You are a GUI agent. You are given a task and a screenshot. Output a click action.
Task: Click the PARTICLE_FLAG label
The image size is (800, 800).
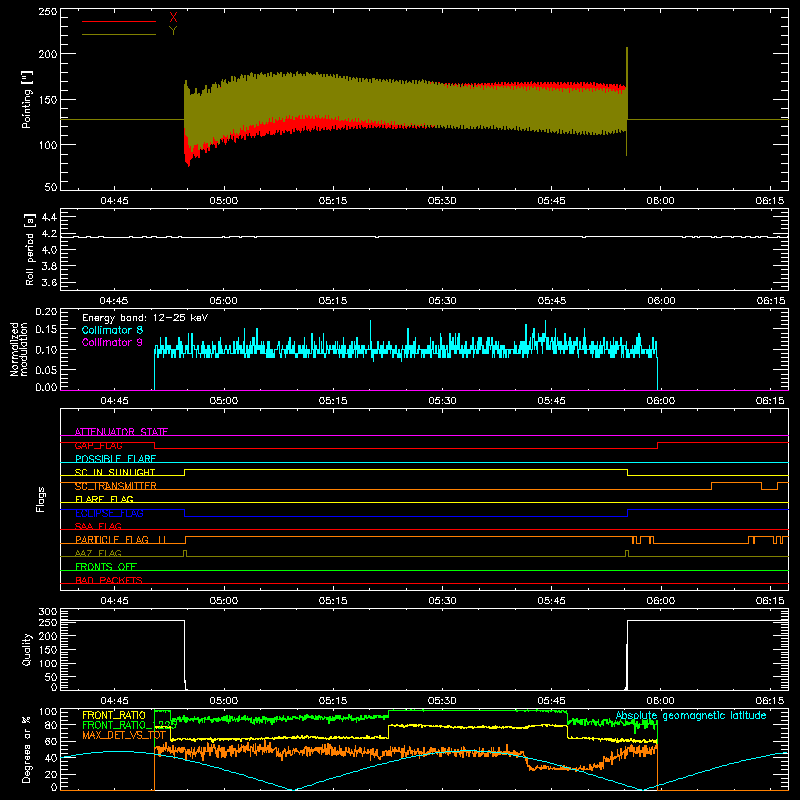(120, 539)
